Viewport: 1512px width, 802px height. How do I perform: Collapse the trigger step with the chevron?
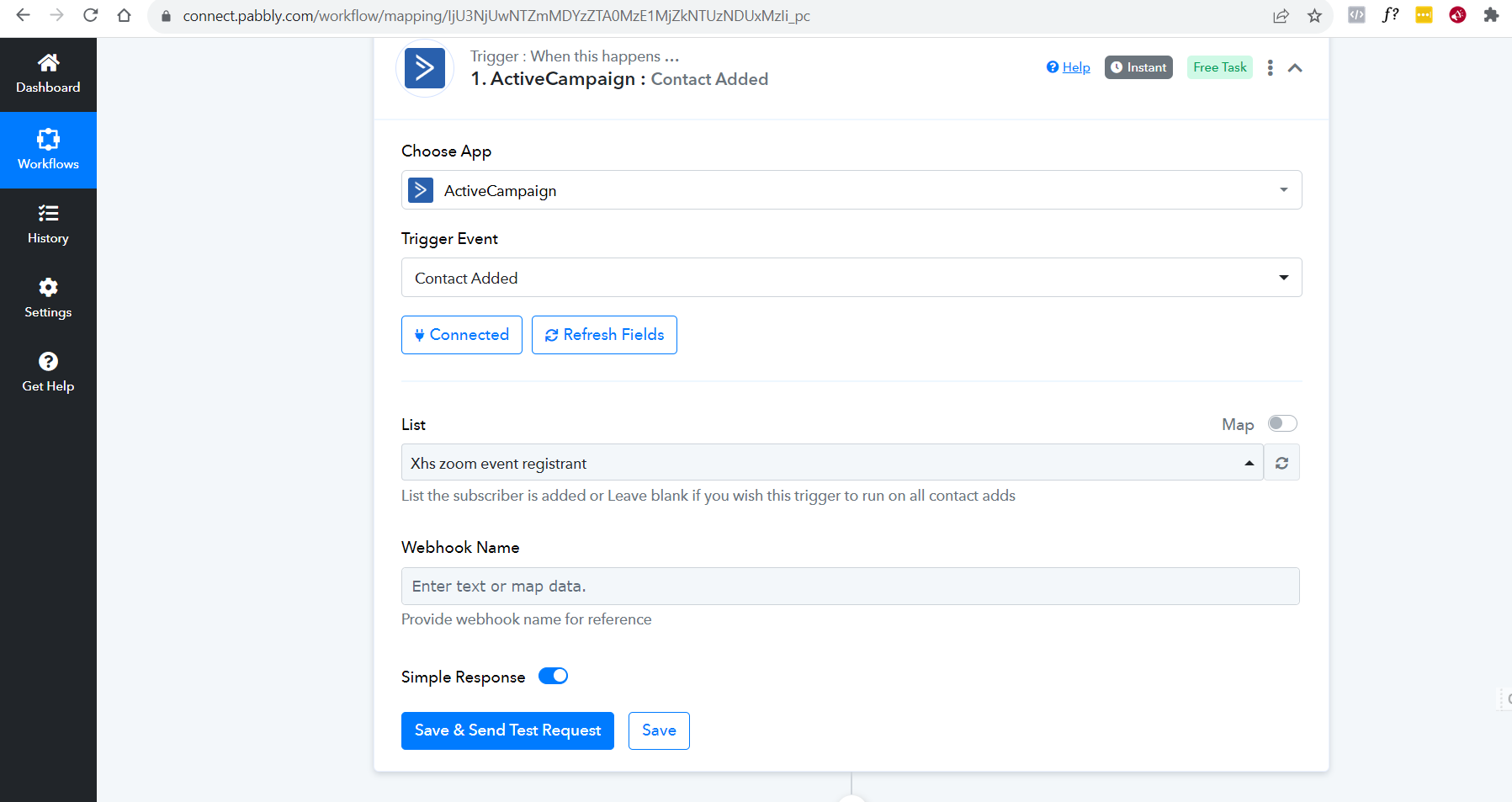pos(1295,67)
